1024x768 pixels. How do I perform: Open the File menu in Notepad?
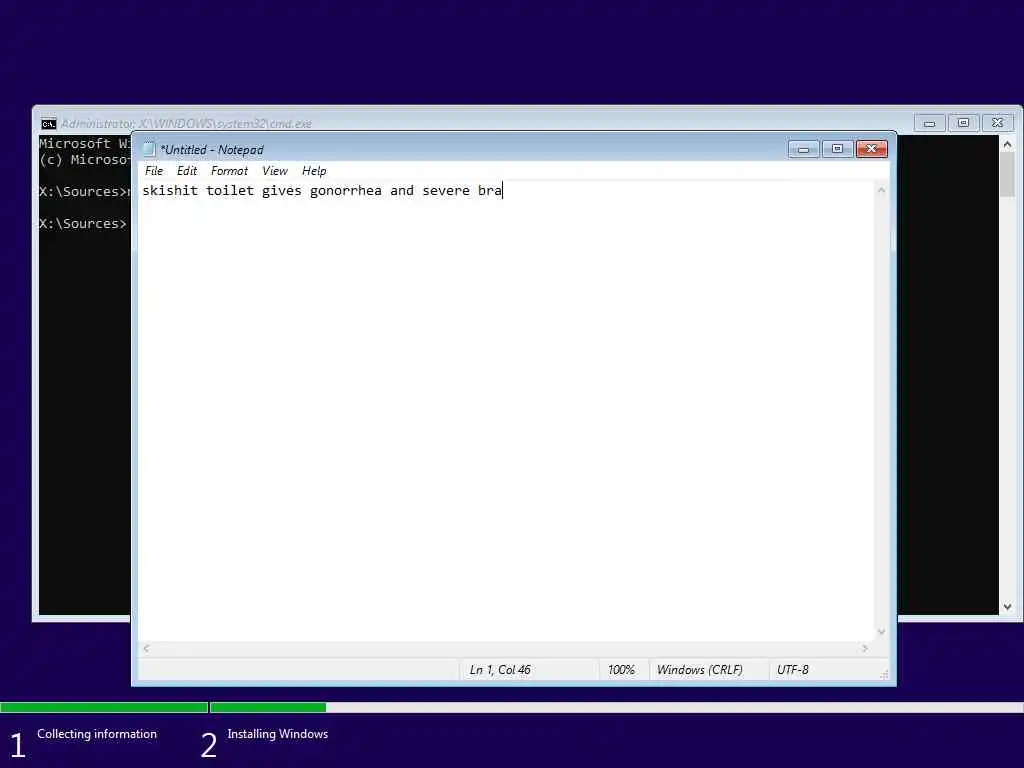[154, 171]
